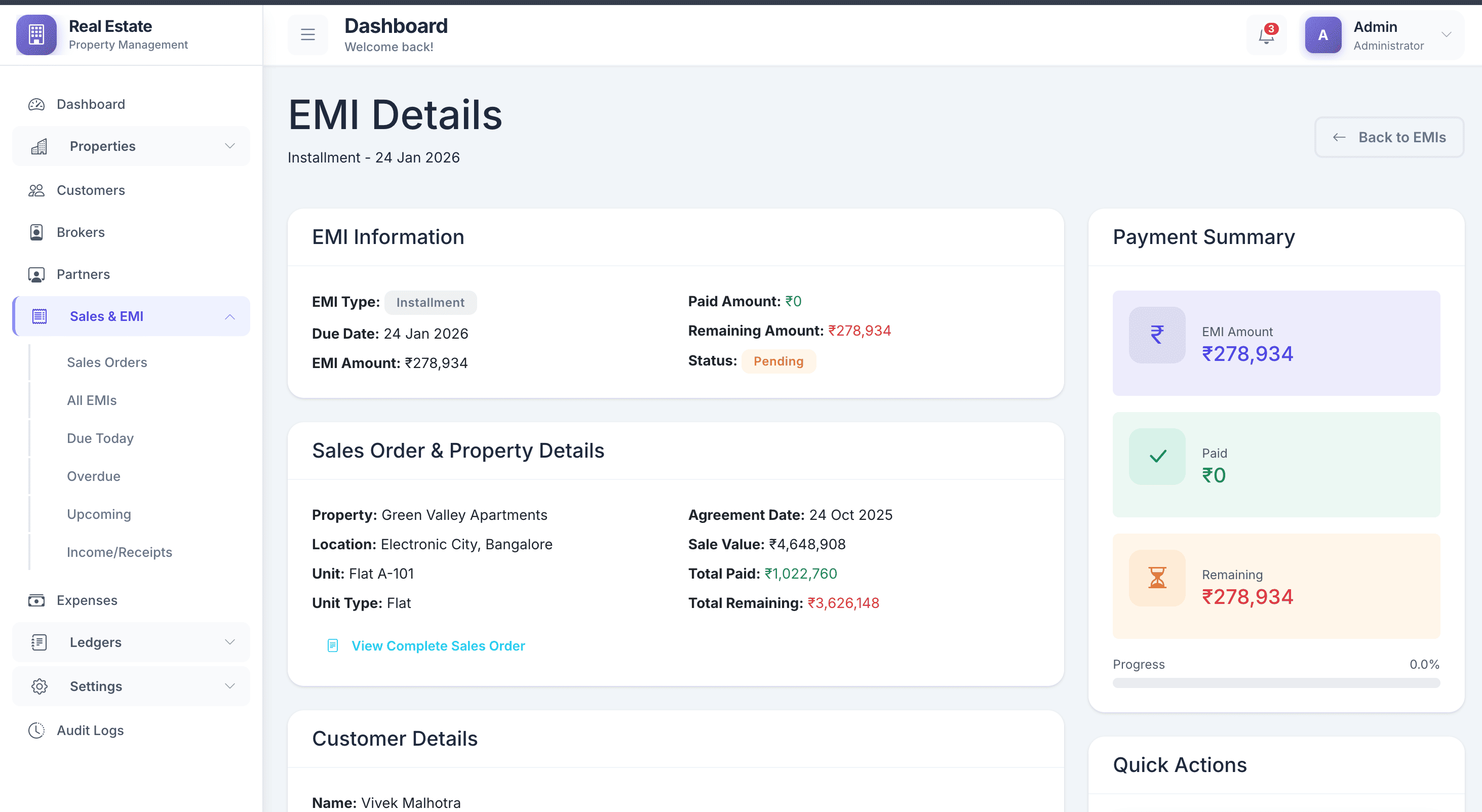Click the Expenses cash icon
1482x812 pixels.
[x=36, y=600]
